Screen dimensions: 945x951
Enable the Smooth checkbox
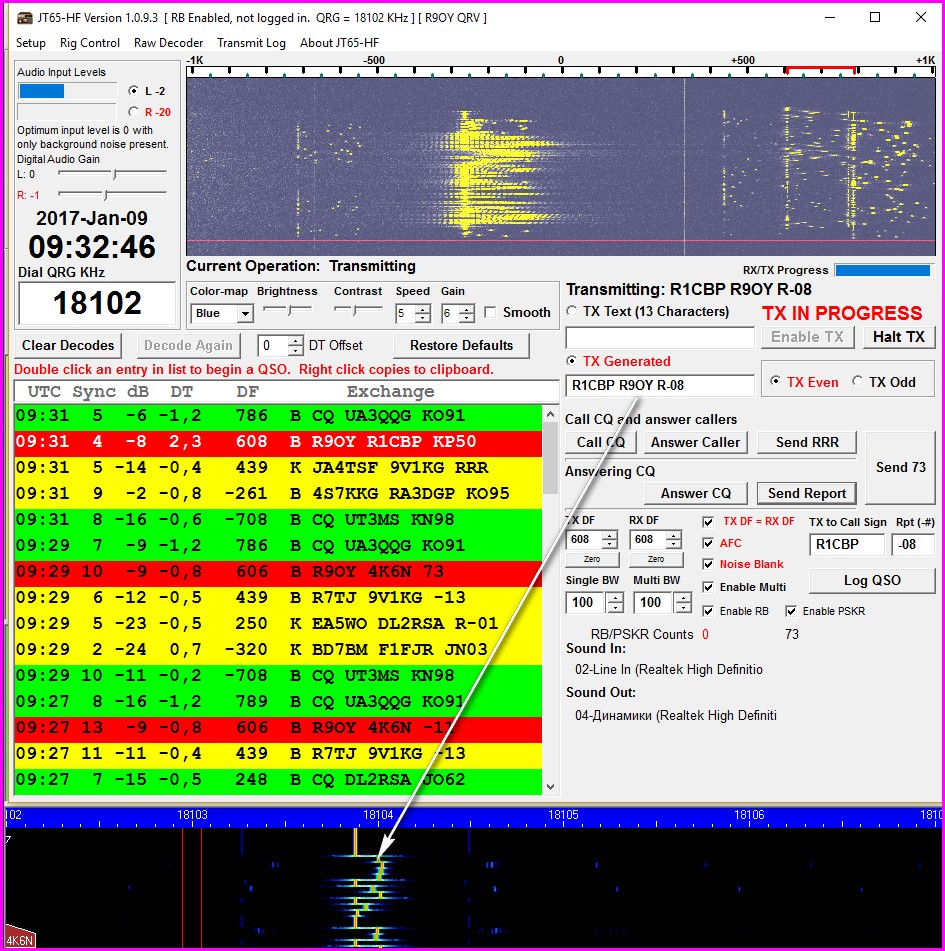point(490,313)
